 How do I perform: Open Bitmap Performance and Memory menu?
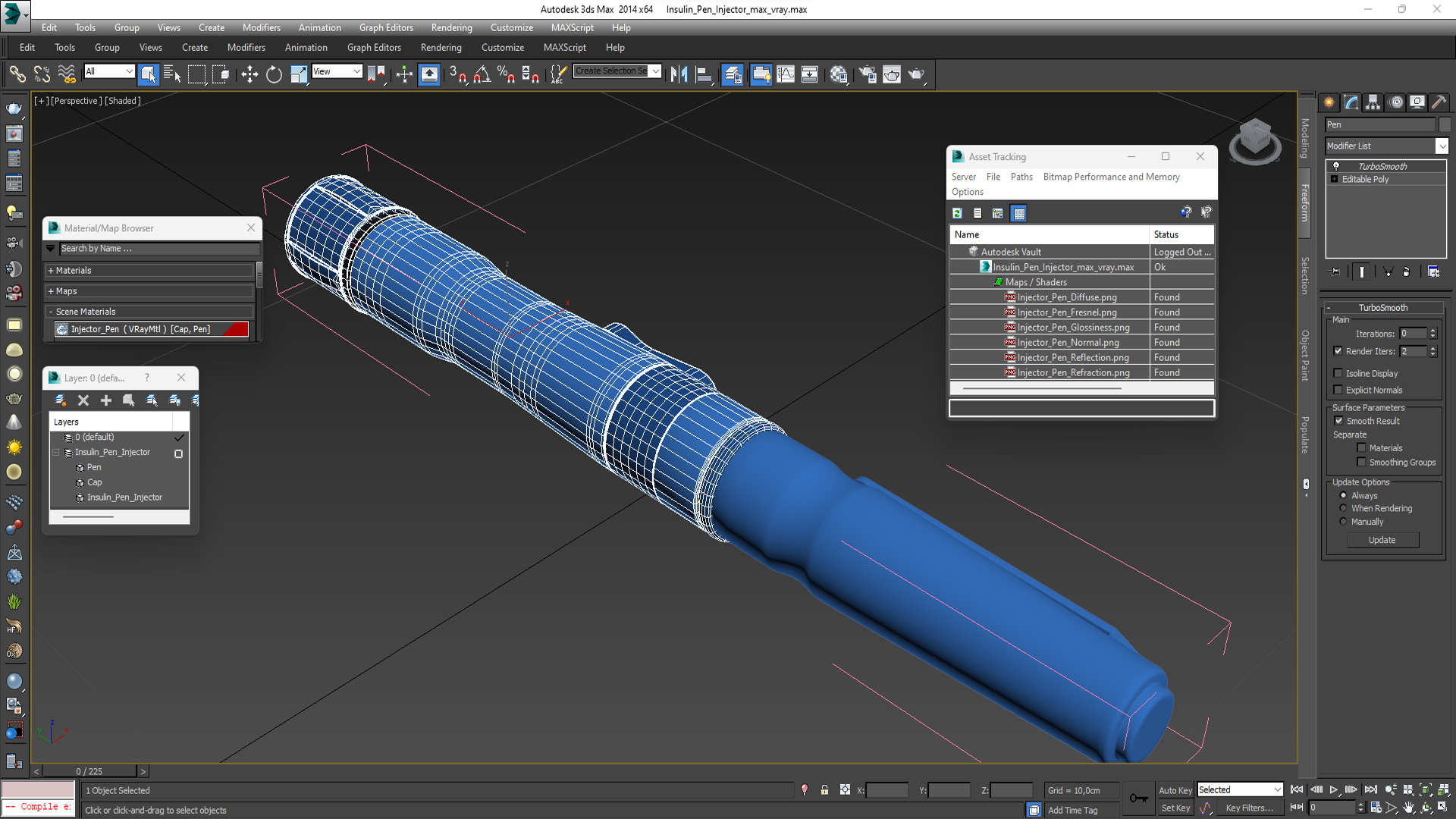coord(1111,177)
